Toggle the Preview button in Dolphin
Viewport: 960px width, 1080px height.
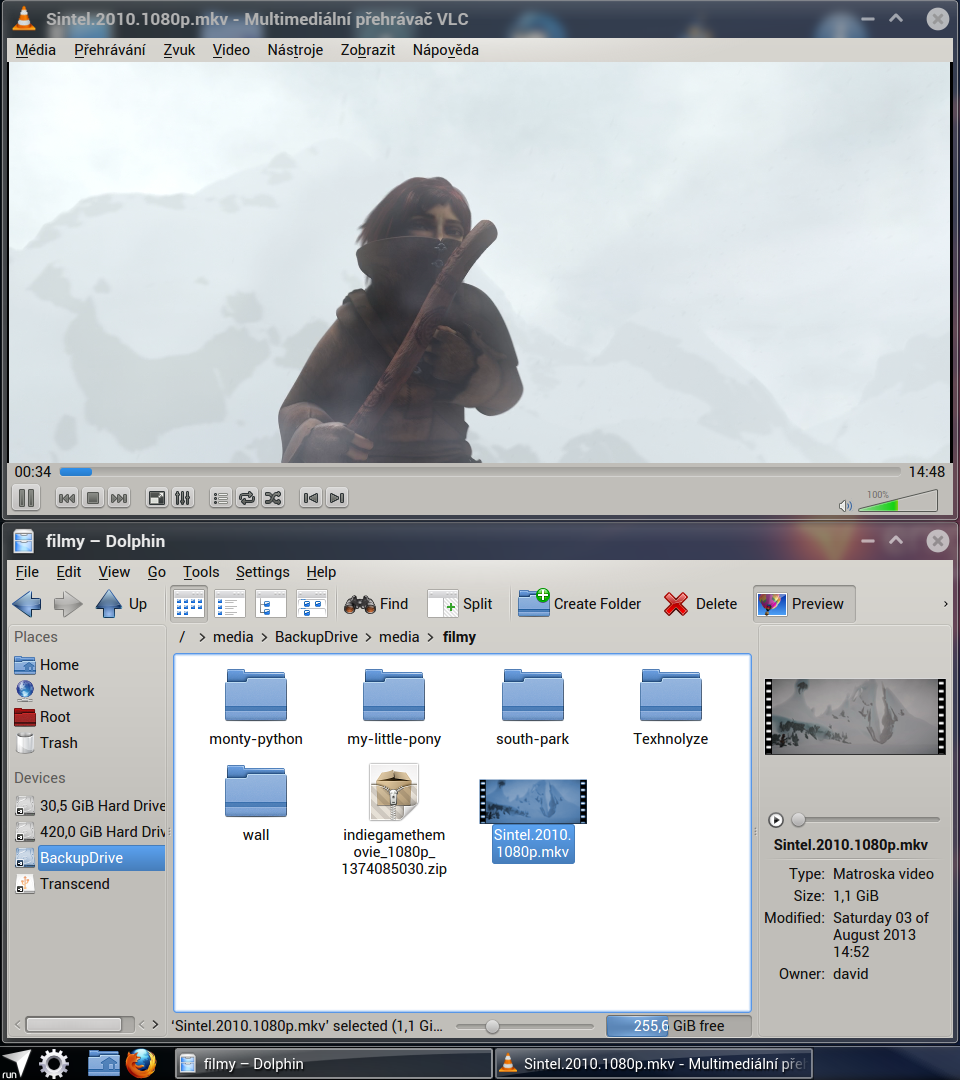(x=804, y=604)
